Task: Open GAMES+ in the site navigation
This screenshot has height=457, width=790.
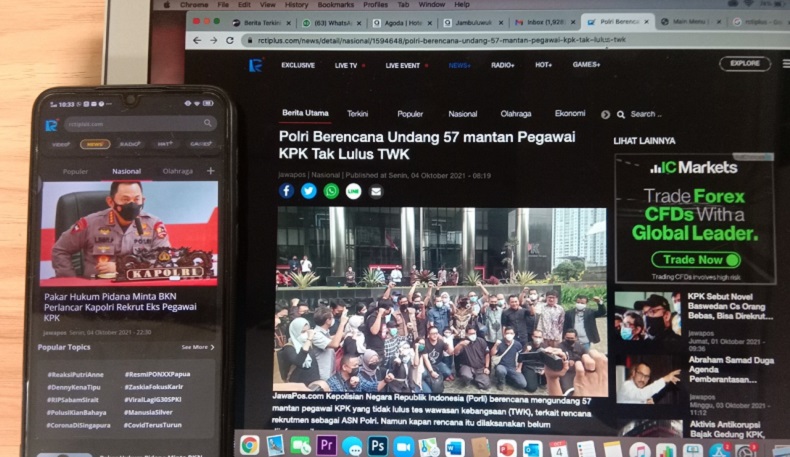Action: (586, 64)
